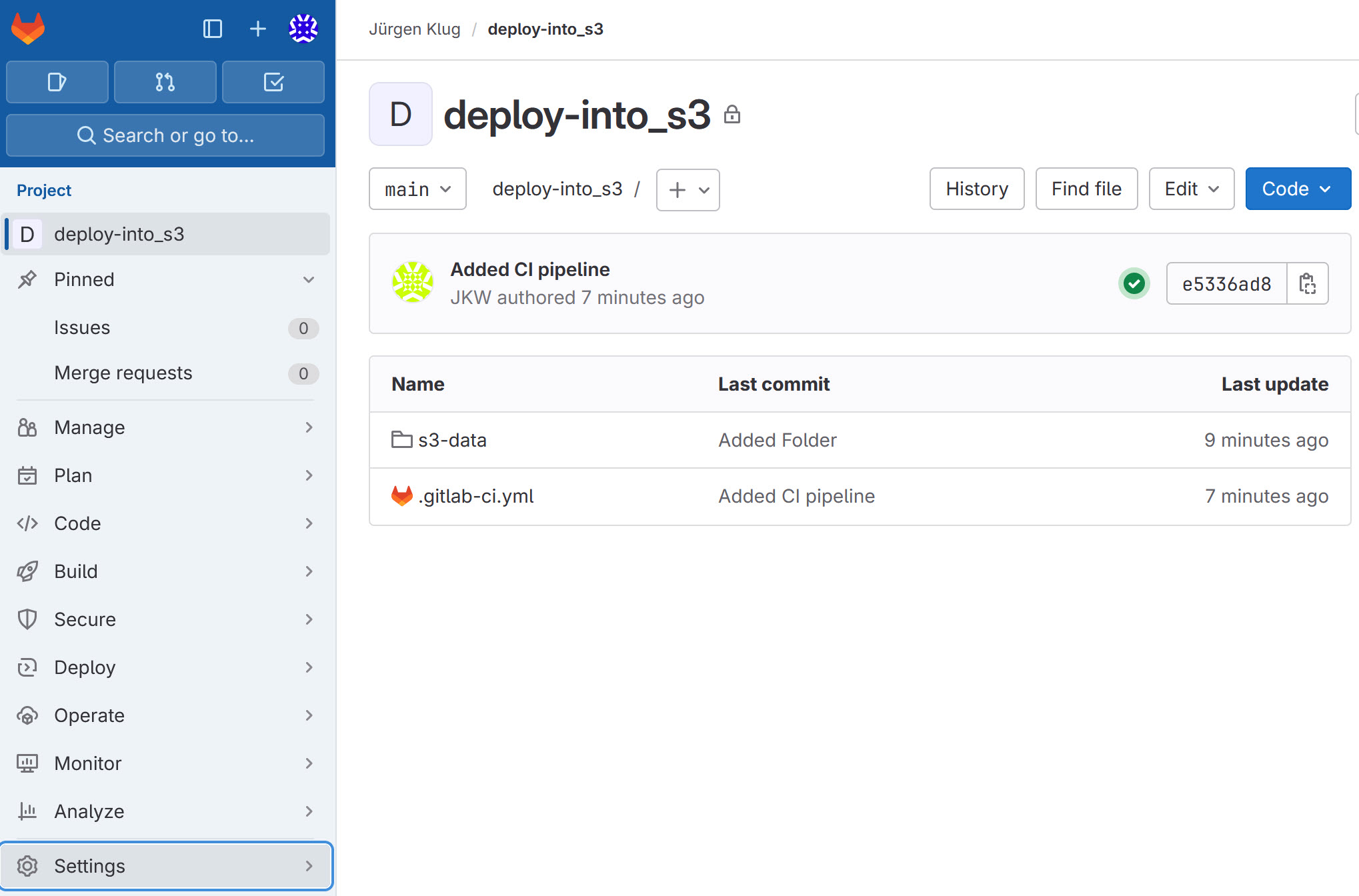The width and height of the screenshot is (1359, 896).
Task: Open assigned issues shortcut icon
Action: click(x=57, y=82)
